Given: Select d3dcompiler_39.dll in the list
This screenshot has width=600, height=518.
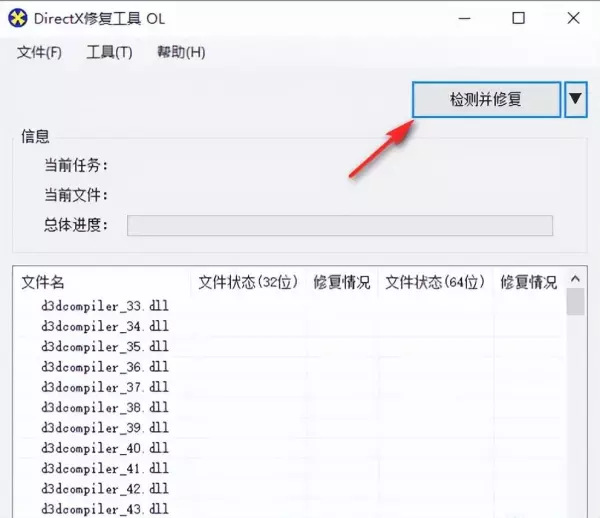Looking at the screenshot, I should click(105, 428).
